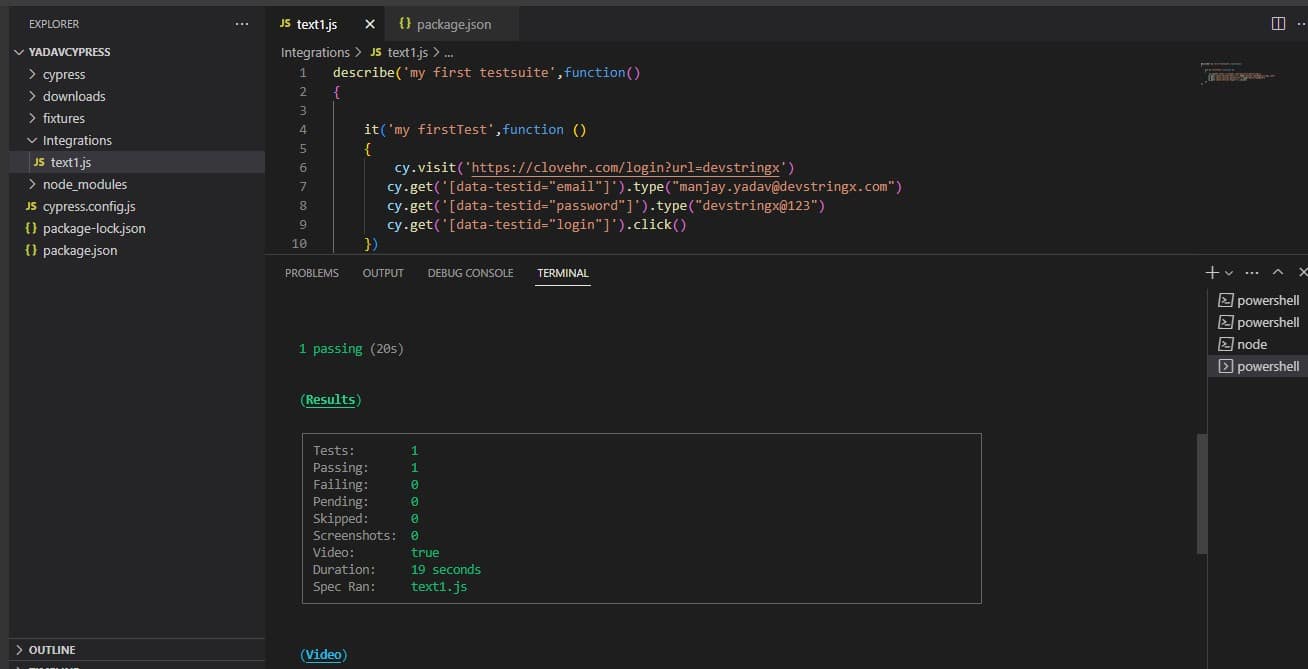Click Integrations in the breadcrumb
1308x669 pixels.
click(x=315, y=52)
